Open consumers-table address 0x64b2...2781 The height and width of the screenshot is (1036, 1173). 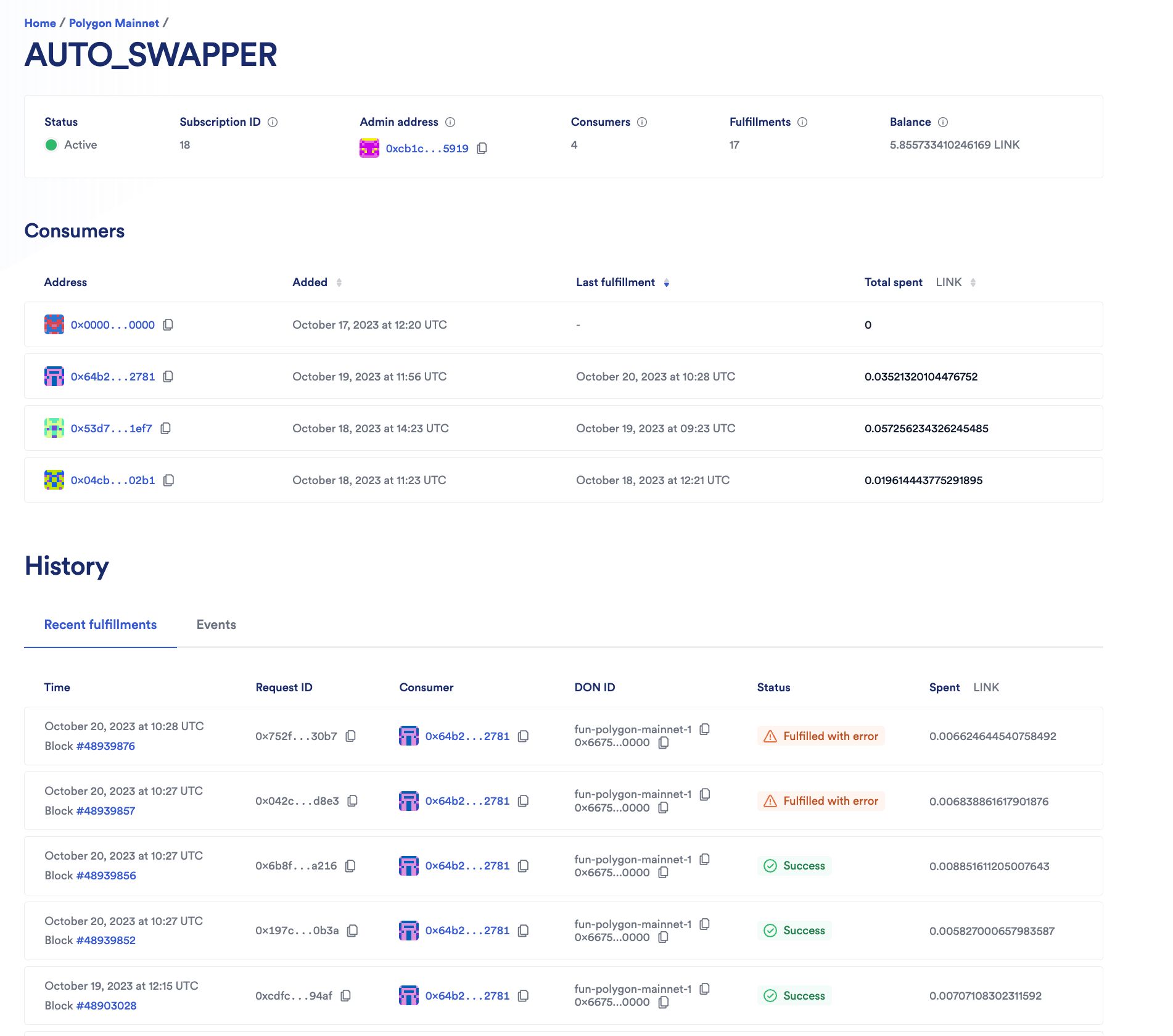click(x=113, y=377)
